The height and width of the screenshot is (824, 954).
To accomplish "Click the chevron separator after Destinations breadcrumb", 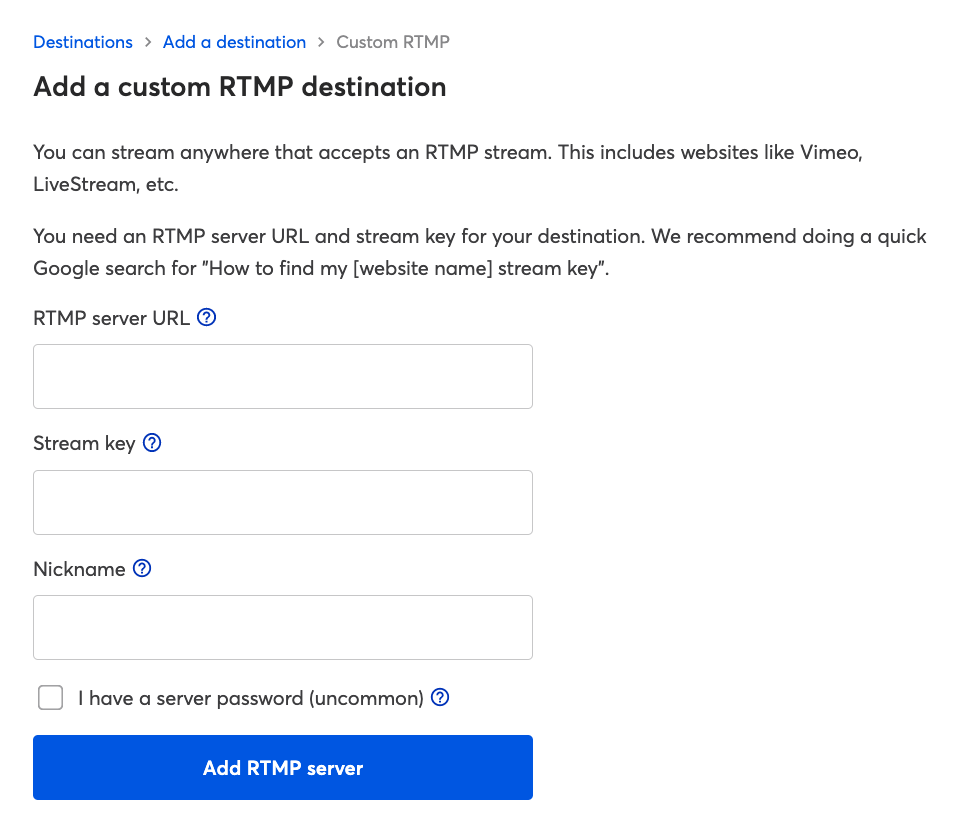I will coord(148,42).
